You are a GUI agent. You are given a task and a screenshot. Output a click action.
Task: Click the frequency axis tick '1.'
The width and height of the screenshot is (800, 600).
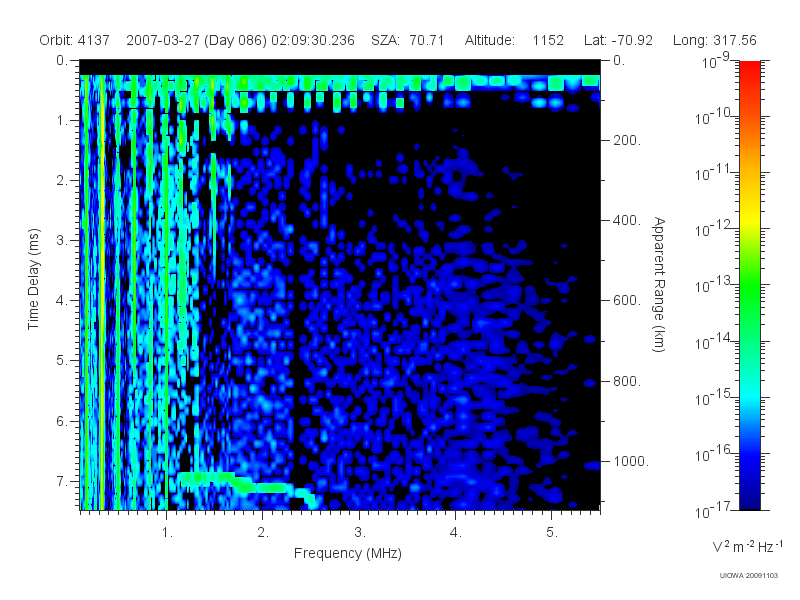pyautogui.click(x=167, y=533)
